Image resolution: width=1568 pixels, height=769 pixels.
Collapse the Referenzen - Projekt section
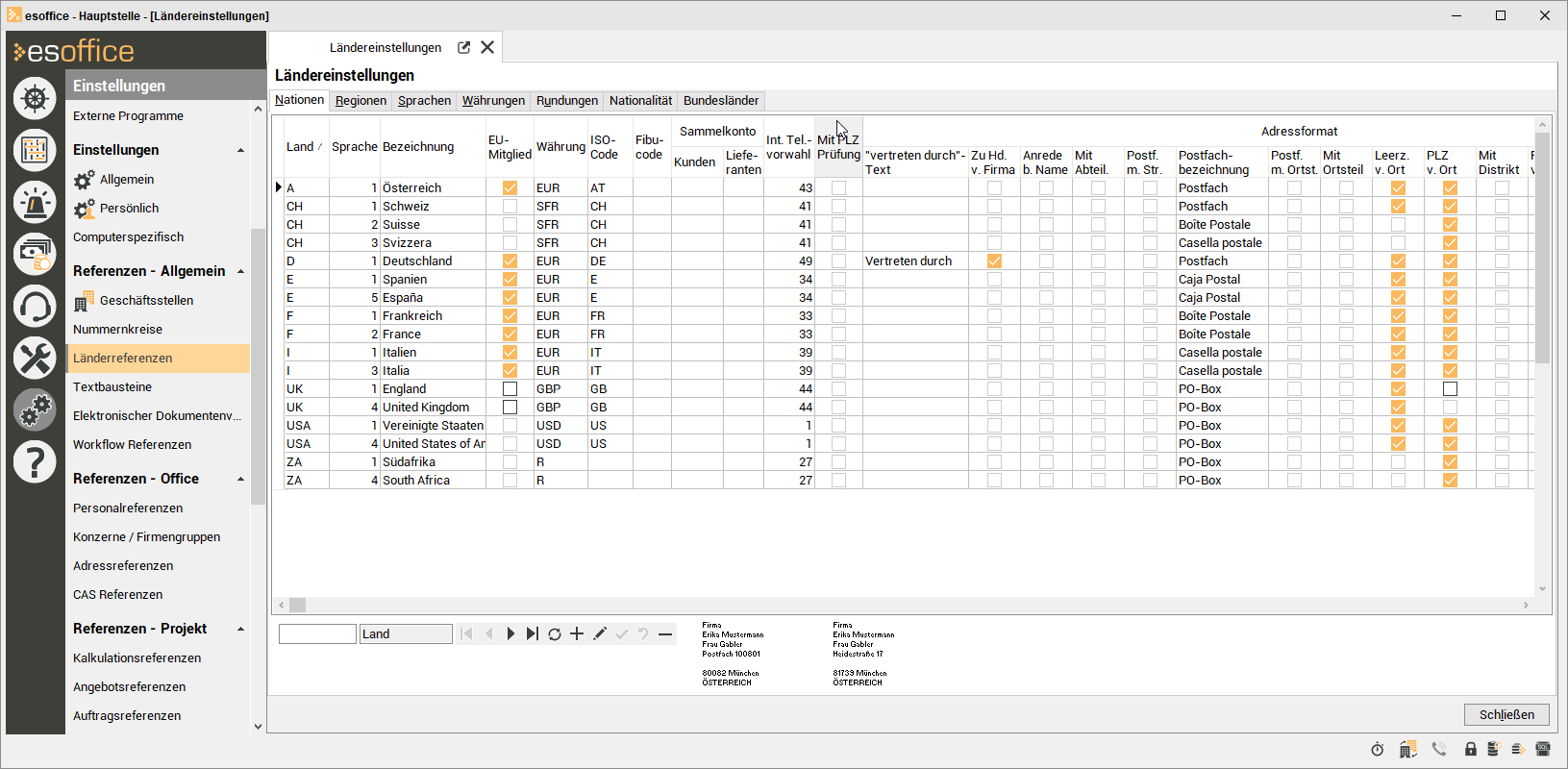point(240,630)
